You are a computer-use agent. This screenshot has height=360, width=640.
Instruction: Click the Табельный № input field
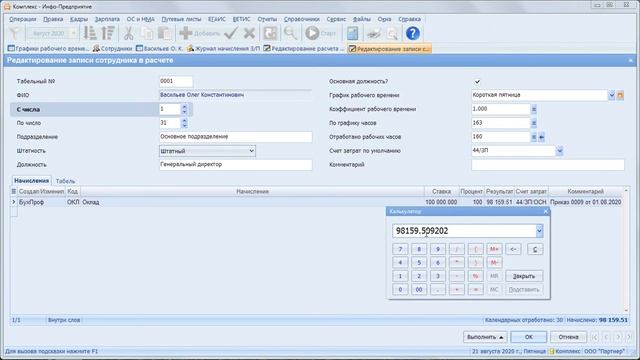pyautogui.click(x=176, y=81)
